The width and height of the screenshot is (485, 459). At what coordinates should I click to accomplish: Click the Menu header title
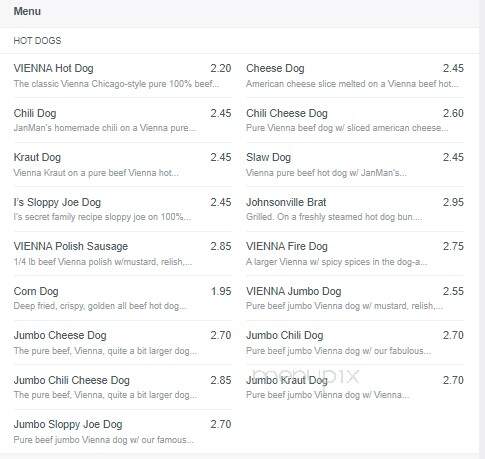[x=27, y=11]
